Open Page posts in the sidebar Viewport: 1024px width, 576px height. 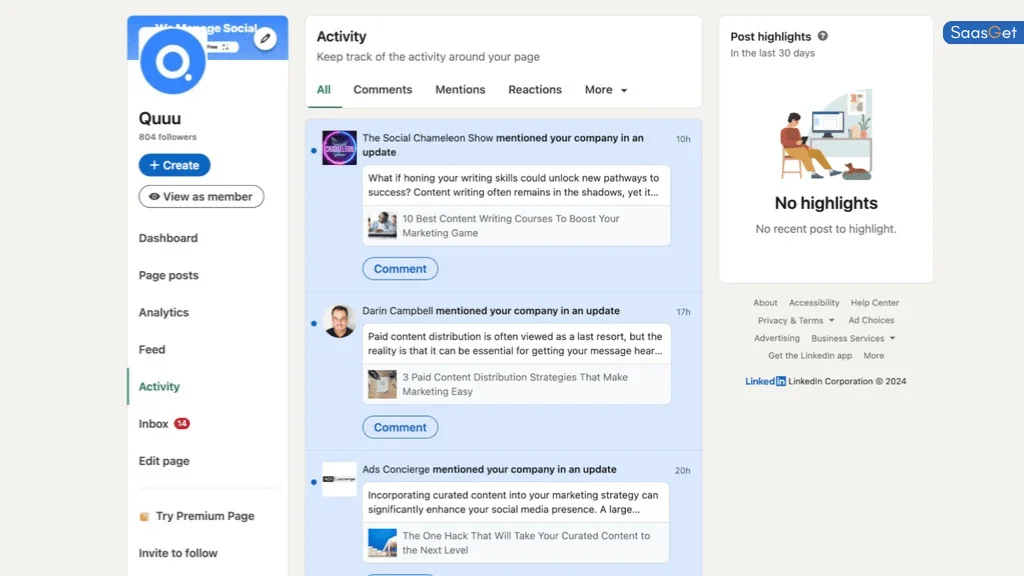coord(168,276)
